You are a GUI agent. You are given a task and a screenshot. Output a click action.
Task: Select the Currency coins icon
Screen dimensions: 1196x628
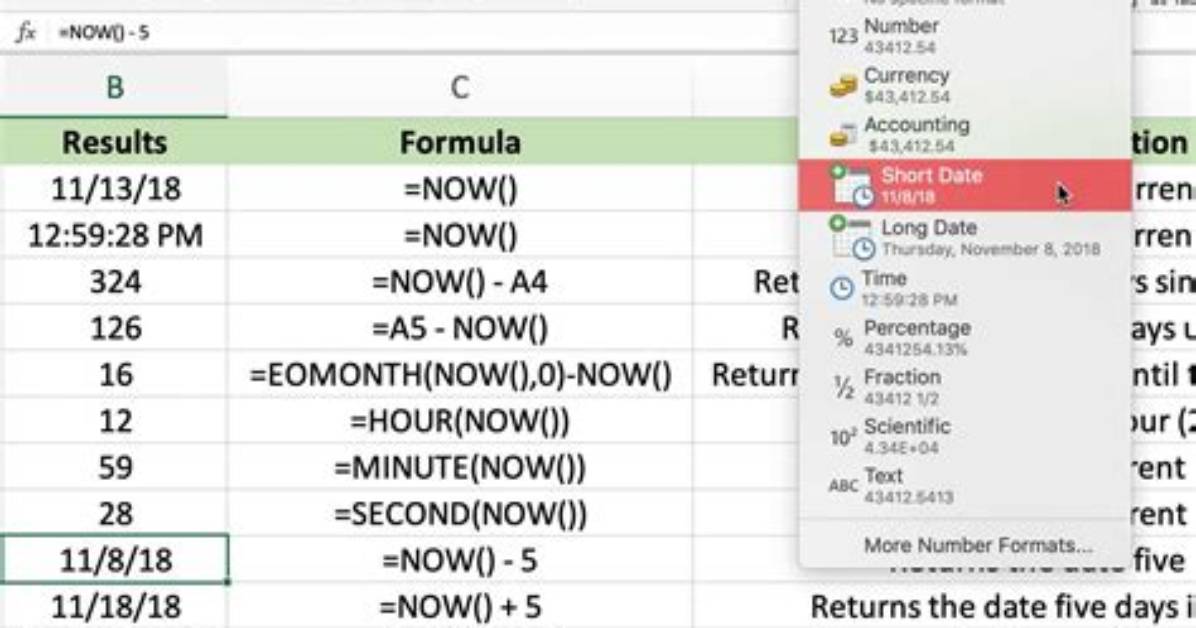843,85
